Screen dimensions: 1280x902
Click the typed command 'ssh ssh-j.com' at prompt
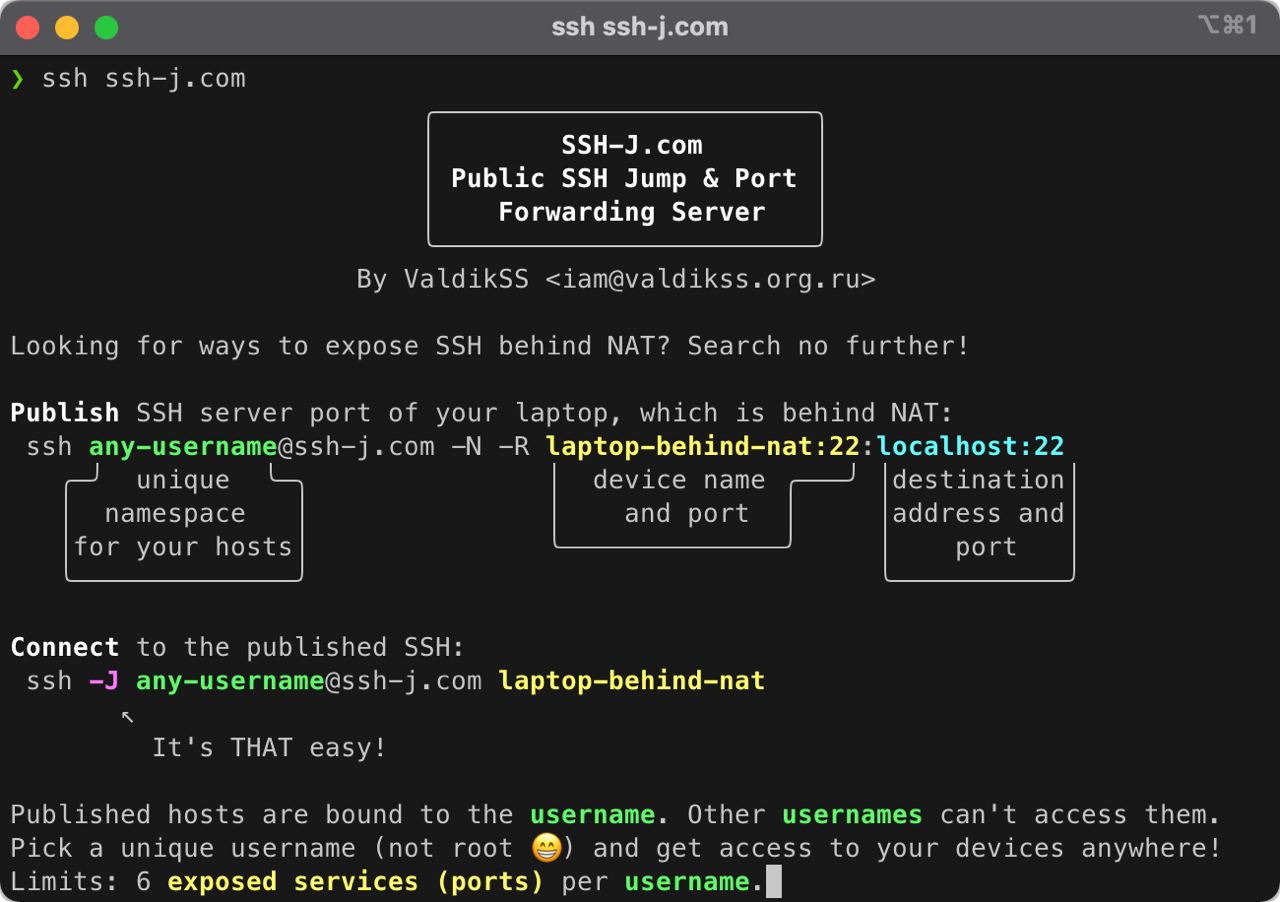tap(144, 79)
